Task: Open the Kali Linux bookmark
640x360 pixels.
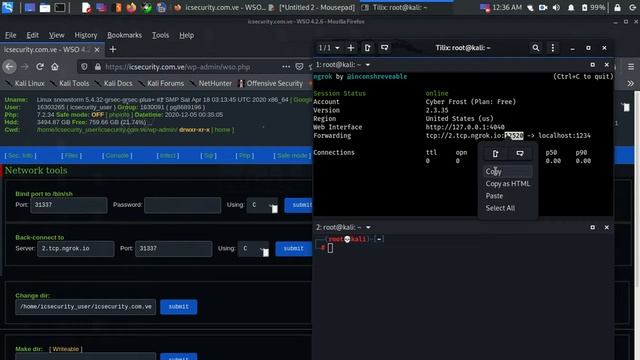Action: point(25,83)
